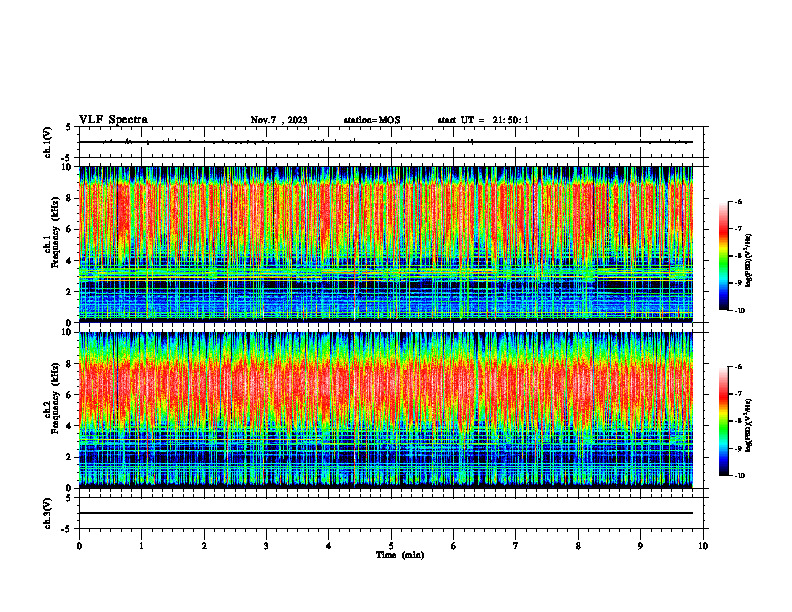Click time axis tick label '4'
The image size is (792, 612).
(329, 546)
